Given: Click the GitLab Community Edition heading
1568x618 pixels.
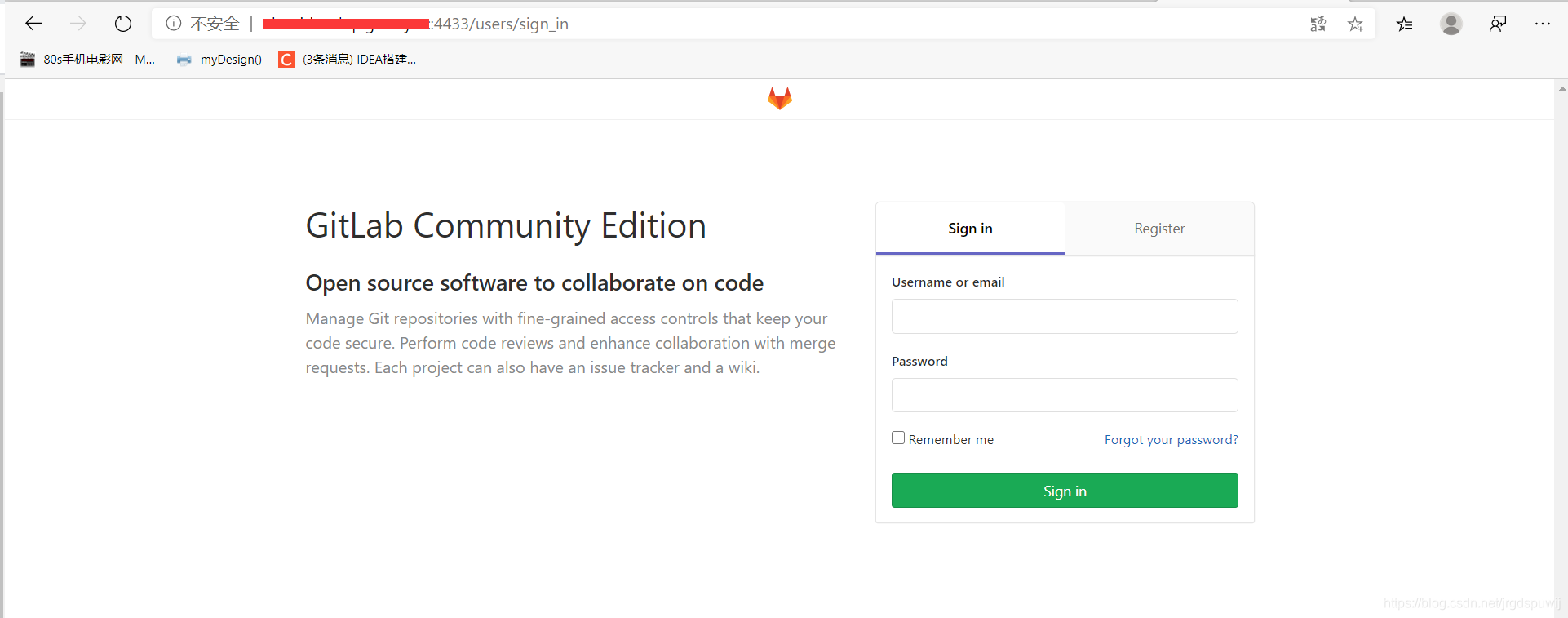Looking at the screenshot, I should click(x=506, y=225).
